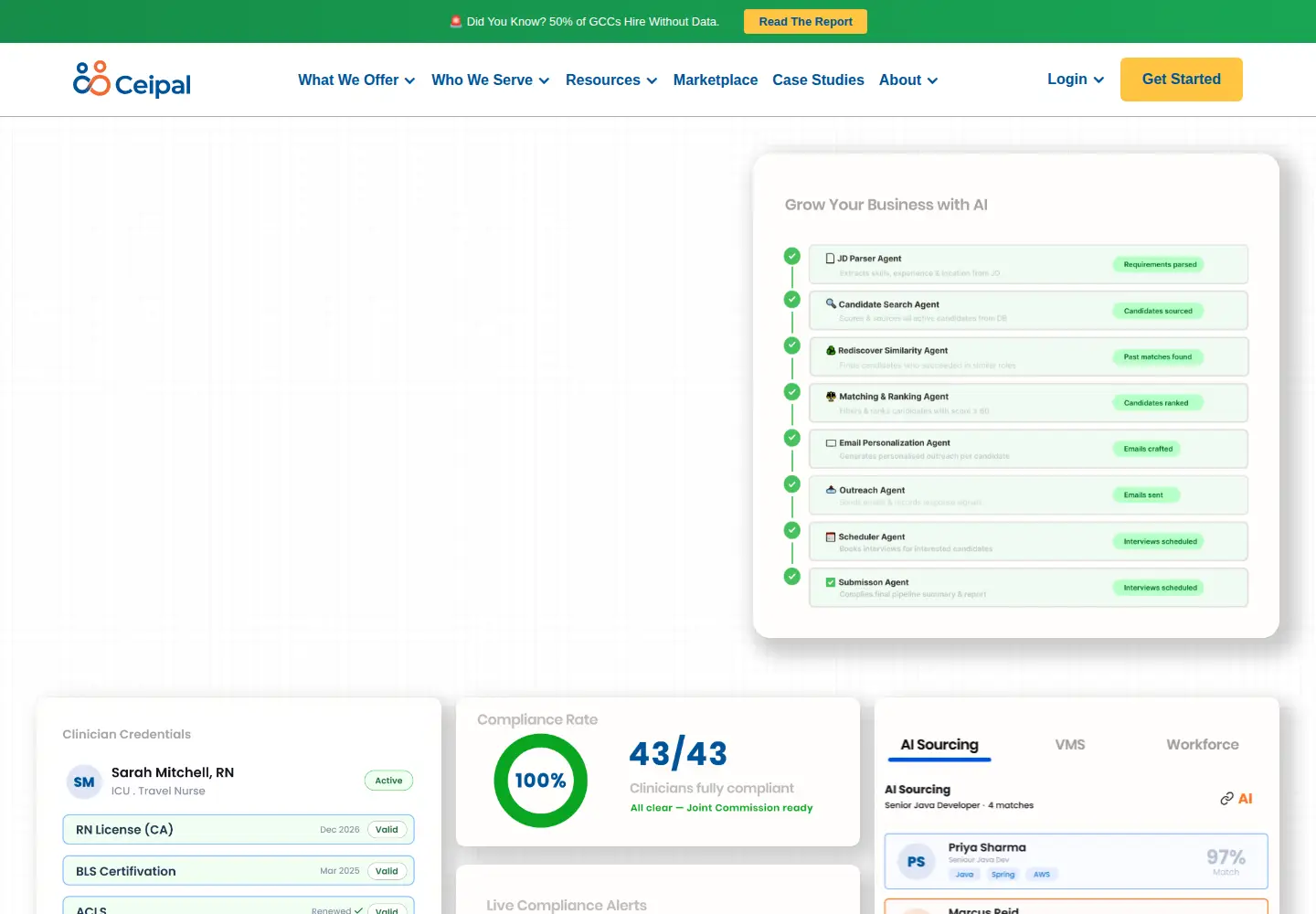
Task: Click green check circle beside Scheduler Agent
Action: 792,530
